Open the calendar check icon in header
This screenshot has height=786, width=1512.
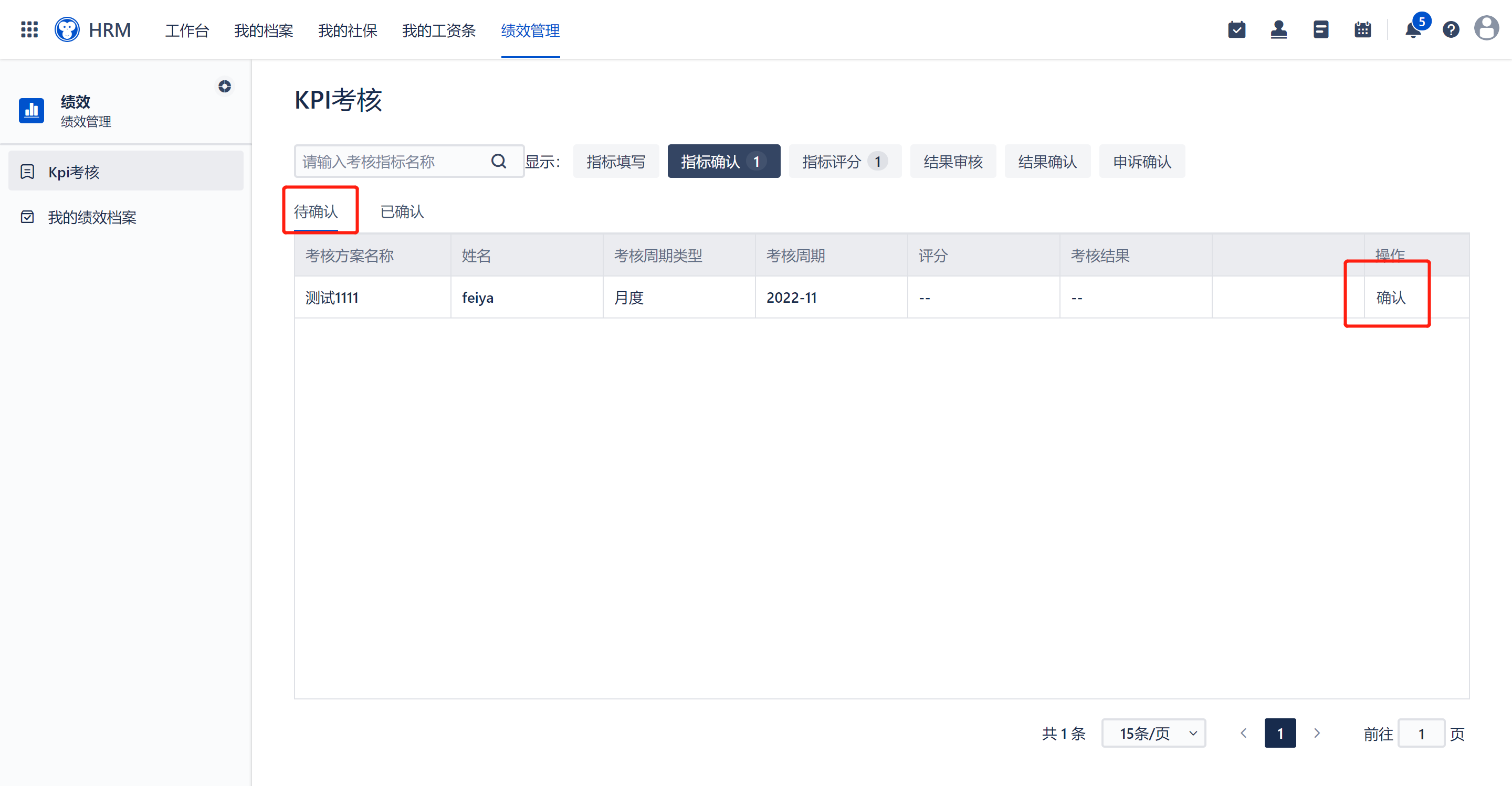pyautogui.click(x=1236, y=29)
